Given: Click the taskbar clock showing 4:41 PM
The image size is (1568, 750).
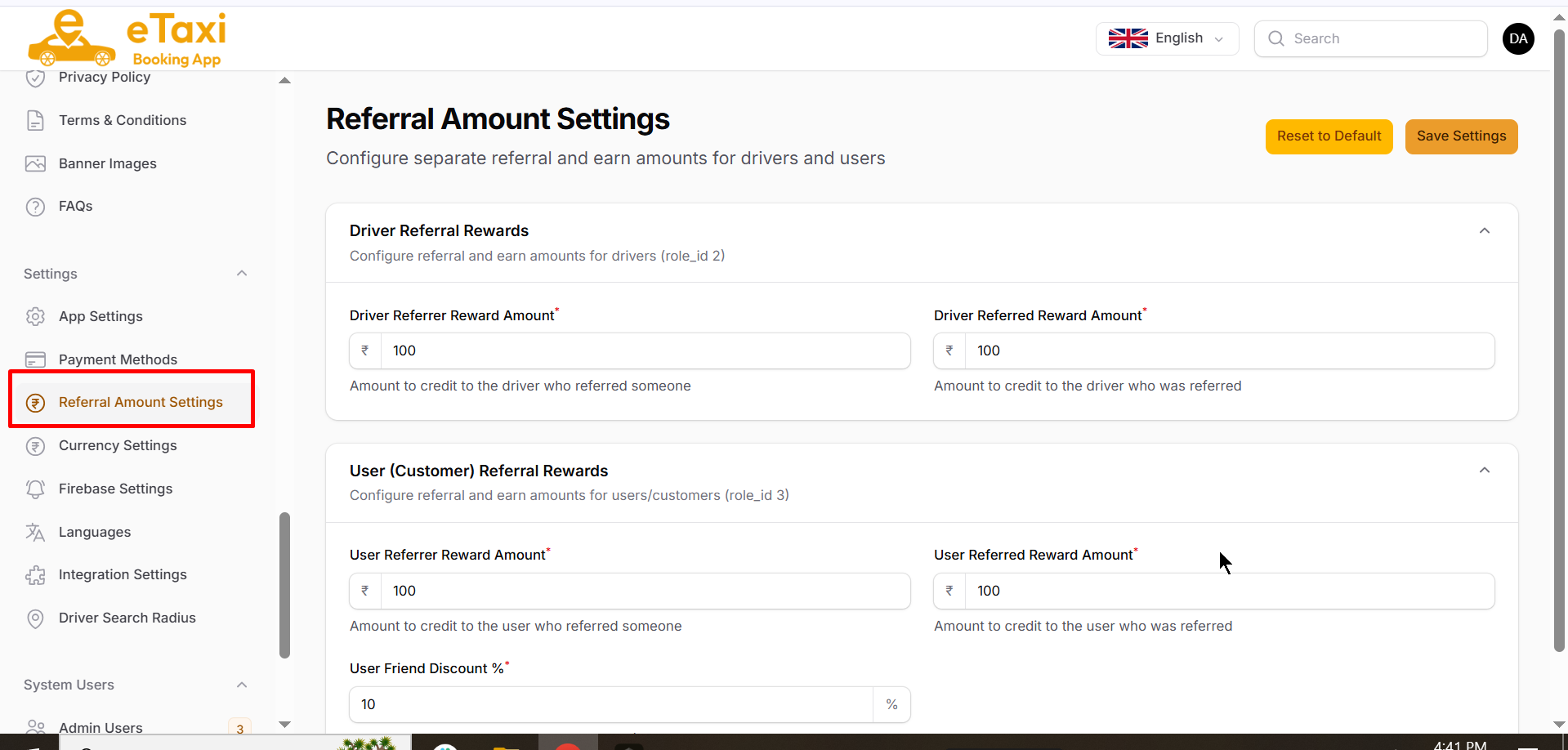Looking at the screenshot, I should tap(1459, 744).
